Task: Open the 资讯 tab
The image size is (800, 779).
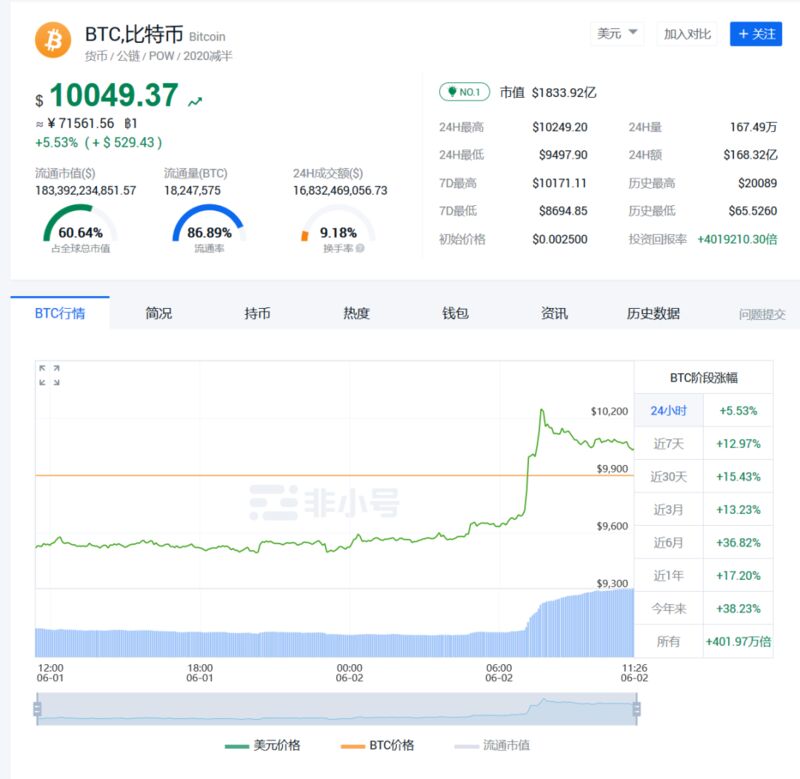Action: tap(554, 313)
